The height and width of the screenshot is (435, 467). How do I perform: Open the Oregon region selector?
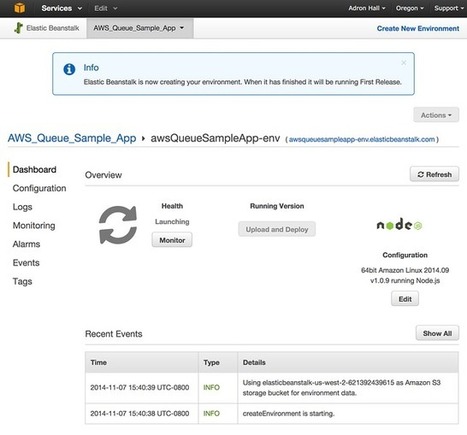click(x=410, y=8)
